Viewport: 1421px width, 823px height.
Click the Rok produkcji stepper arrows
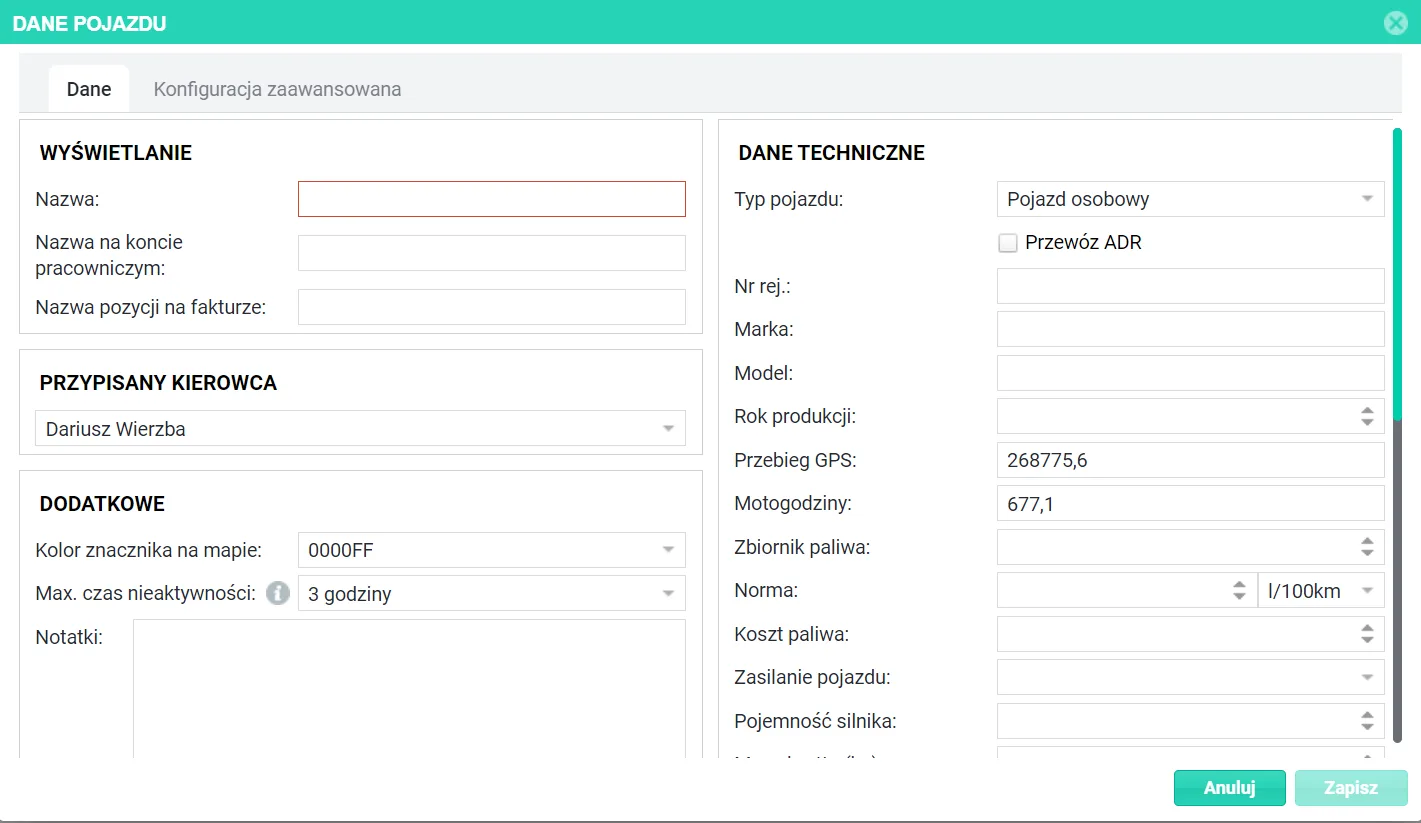tap(1367, 416)
